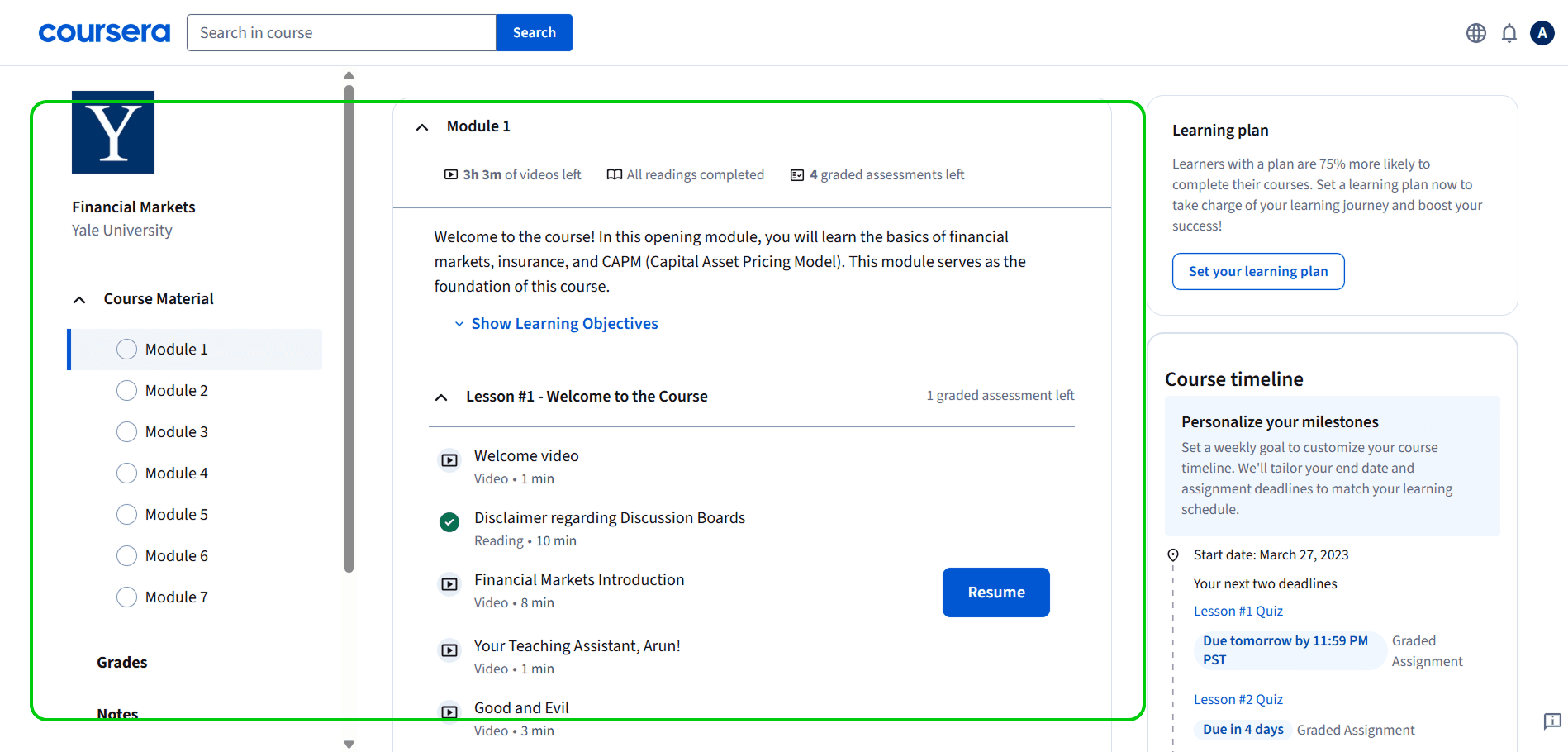Click the sidebar scrollbar up arrow
This screenshot has width=1568, height=752.
click(x=349, y=75)
